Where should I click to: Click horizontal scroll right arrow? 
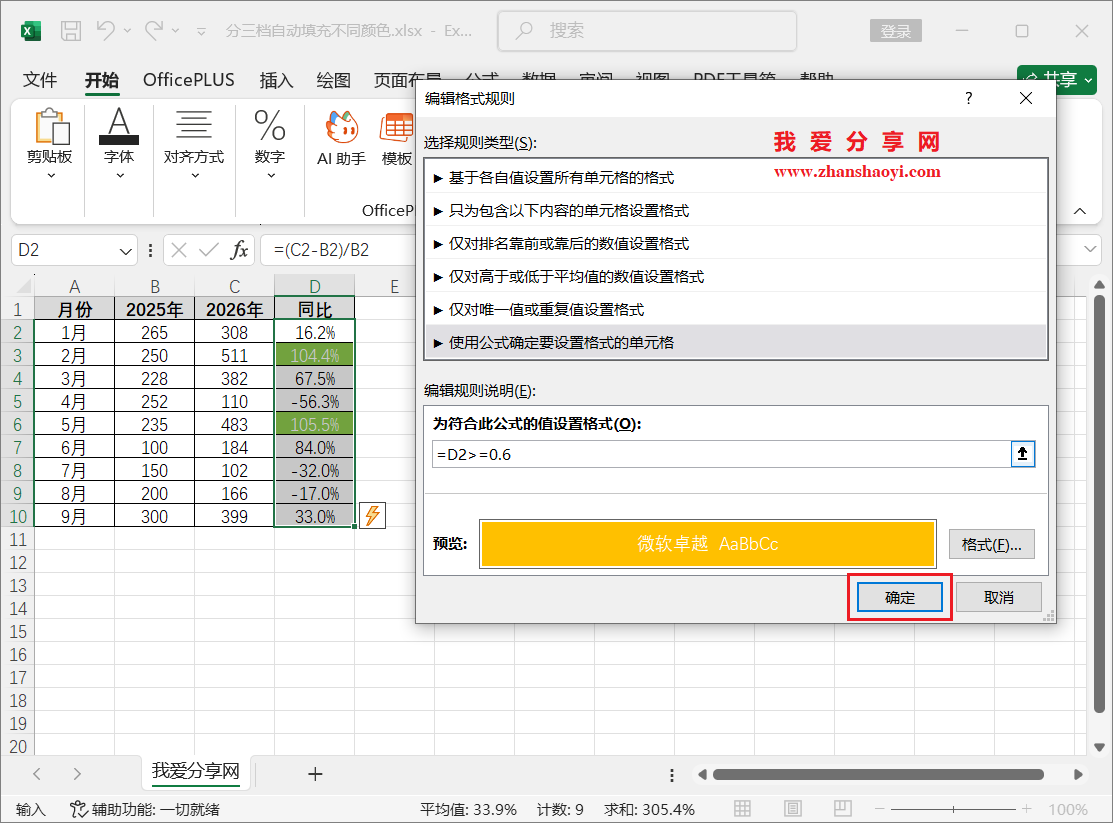pos(1078,774)
